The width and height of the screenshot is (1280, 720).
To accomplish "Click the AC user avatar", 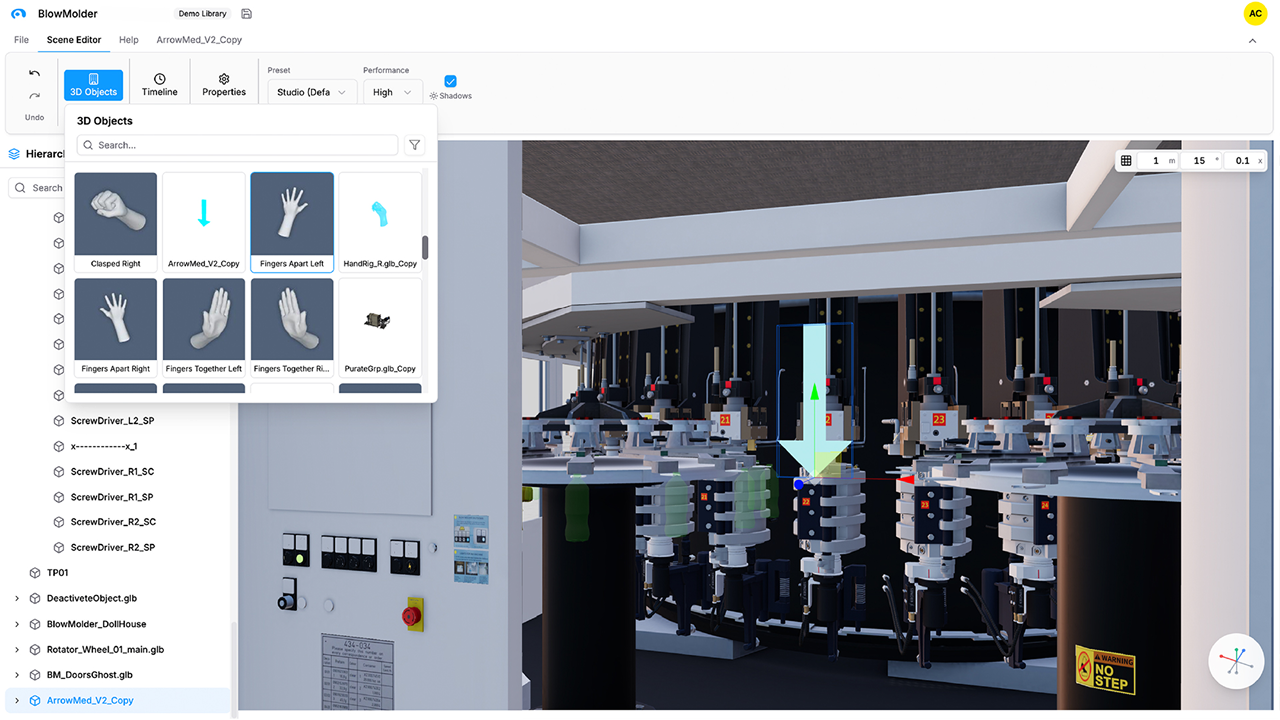I will tap(1255, 14).
